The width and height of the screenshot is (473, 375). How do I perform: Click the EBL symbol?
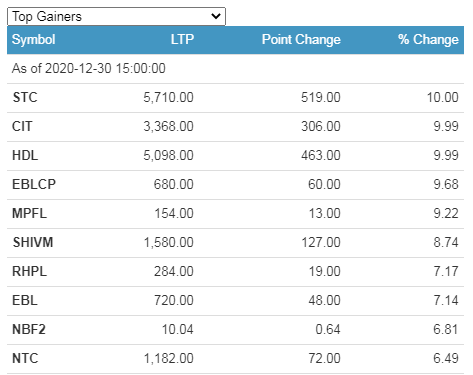tap(25, 301)
